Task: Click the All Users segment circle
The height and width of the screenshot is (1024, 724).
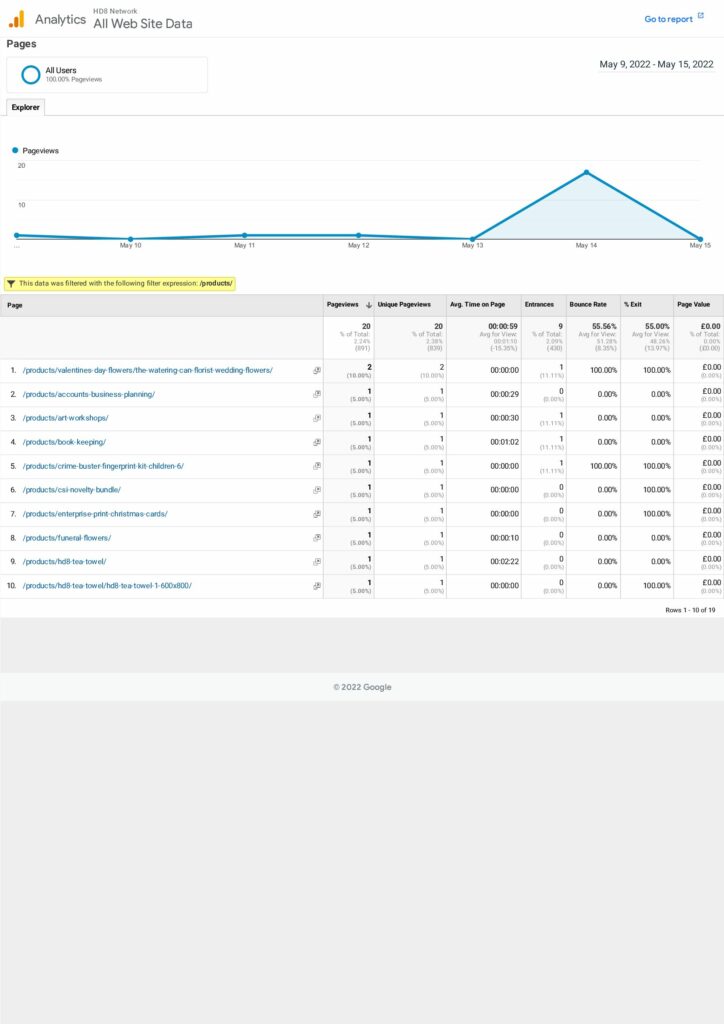Action: (x=31, y=75)
